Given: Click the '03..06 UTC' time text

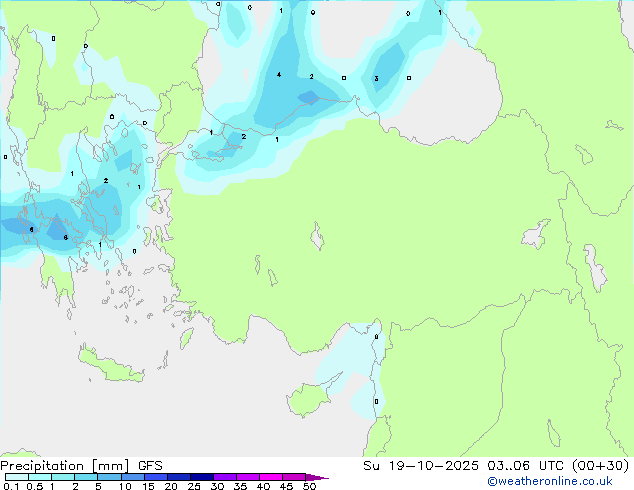Looking at the screenshot, I should (x=525, y=466).
